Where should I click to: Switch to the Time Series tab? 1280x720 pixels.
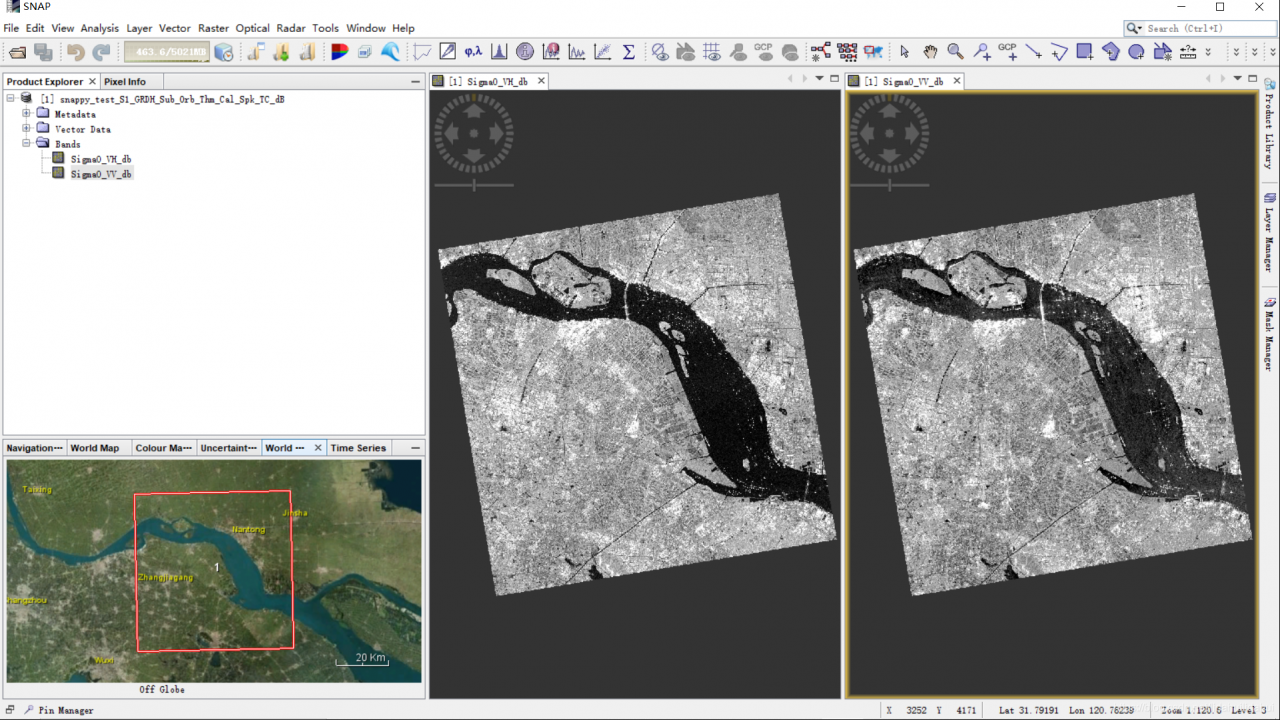coord(358,448)
